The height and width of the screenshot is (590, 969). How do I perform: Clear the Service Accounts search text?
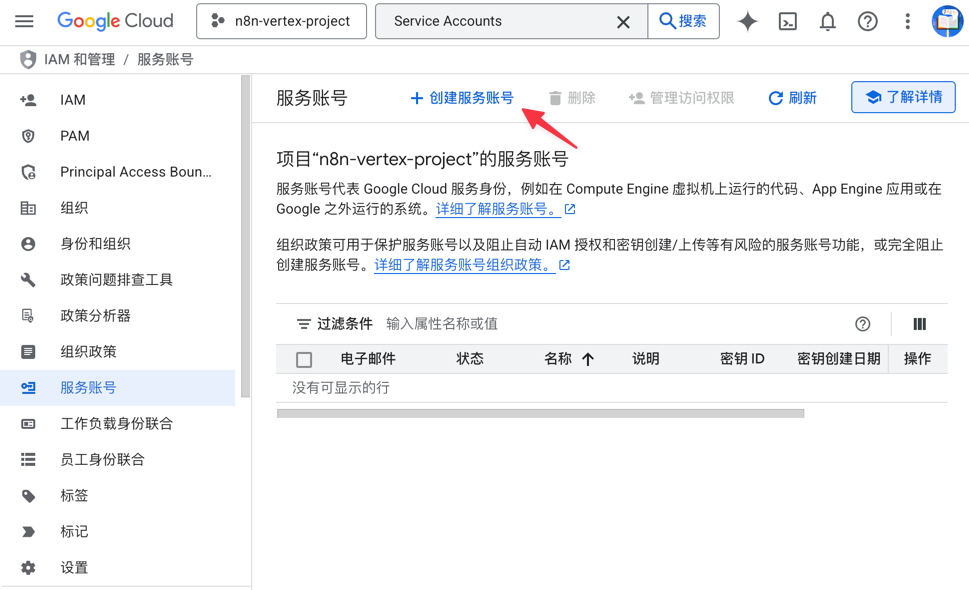pyautogui.click(x=623, y=21)
